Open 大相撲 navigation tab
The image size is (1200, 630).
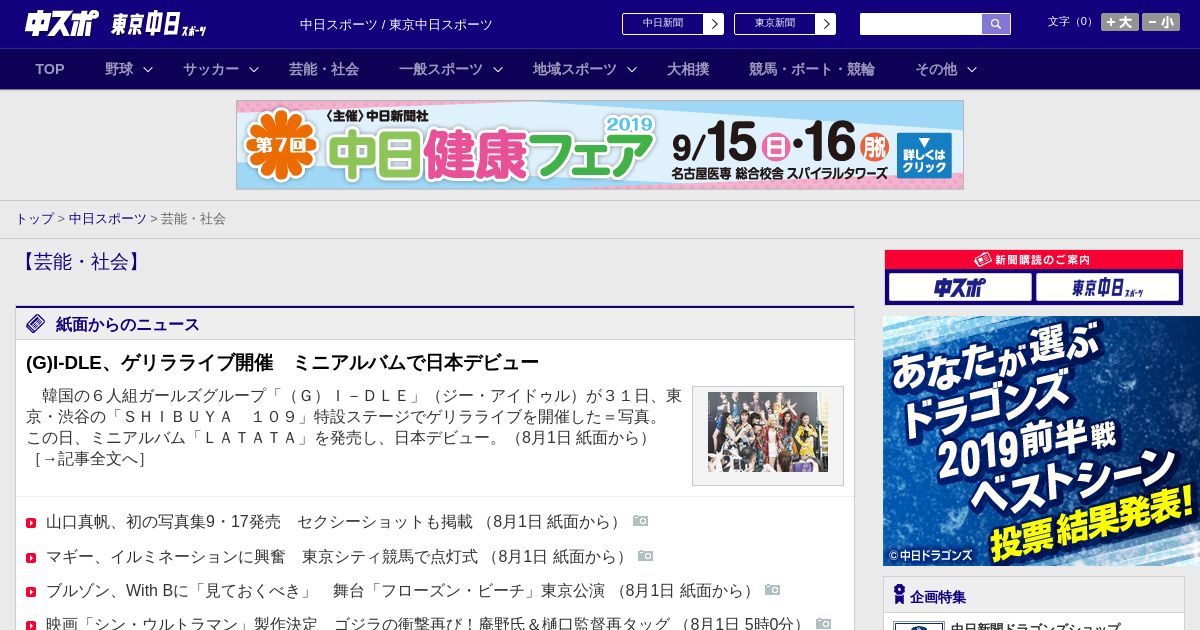[x=688, y=69]
